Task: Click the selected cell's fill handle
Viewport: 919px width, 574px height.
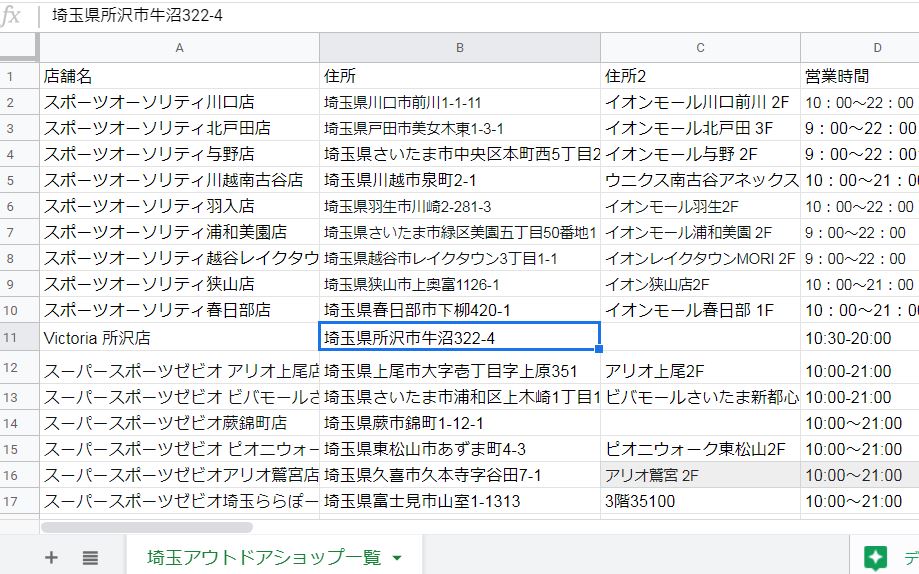Action: click(x=599, y=349)
